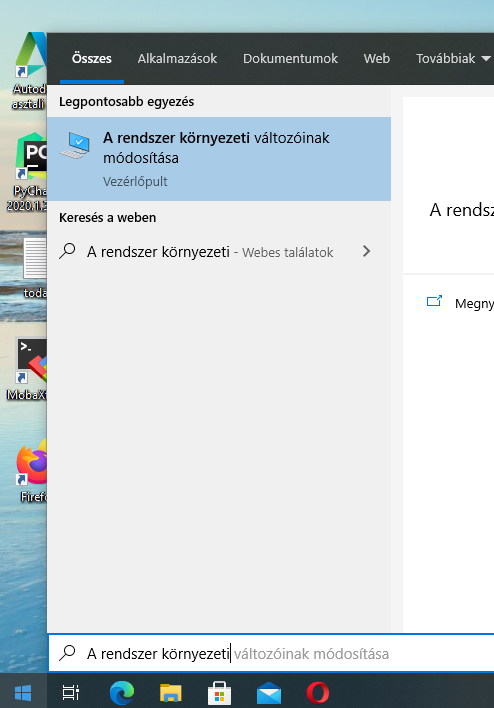This screenshot has height=708, width=494.
Task: Open Microsoft Store from the taskbar
Action: [219, 692]
